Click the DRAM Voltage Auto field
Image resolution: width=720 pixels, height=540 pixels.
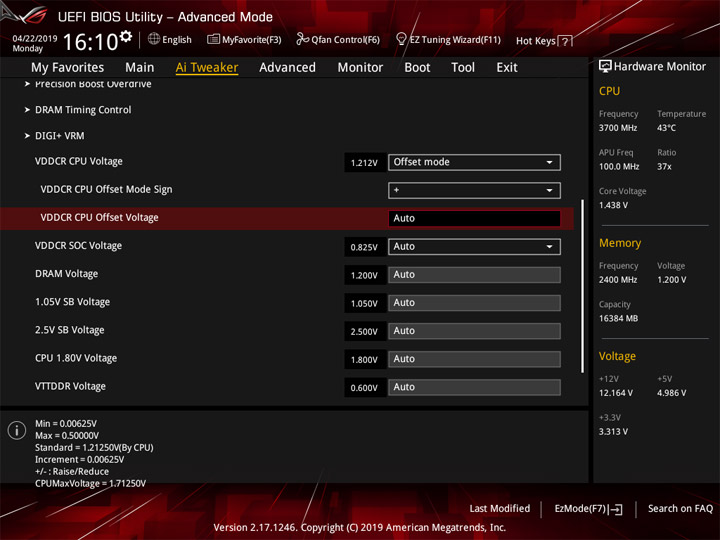coord(474,275)
